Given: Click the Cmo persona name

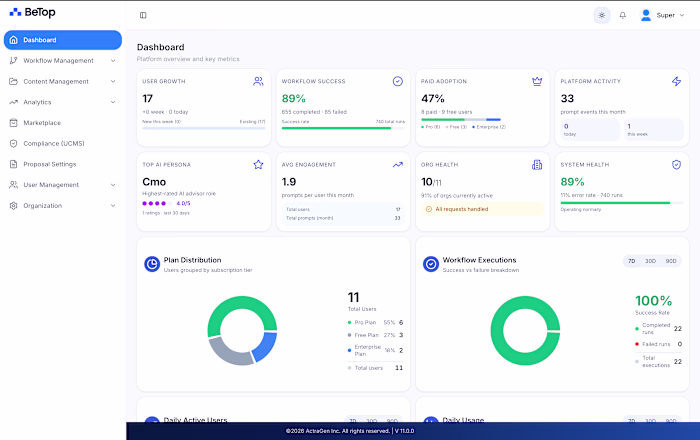Looking at the screenshot, I should pos(154,182).
